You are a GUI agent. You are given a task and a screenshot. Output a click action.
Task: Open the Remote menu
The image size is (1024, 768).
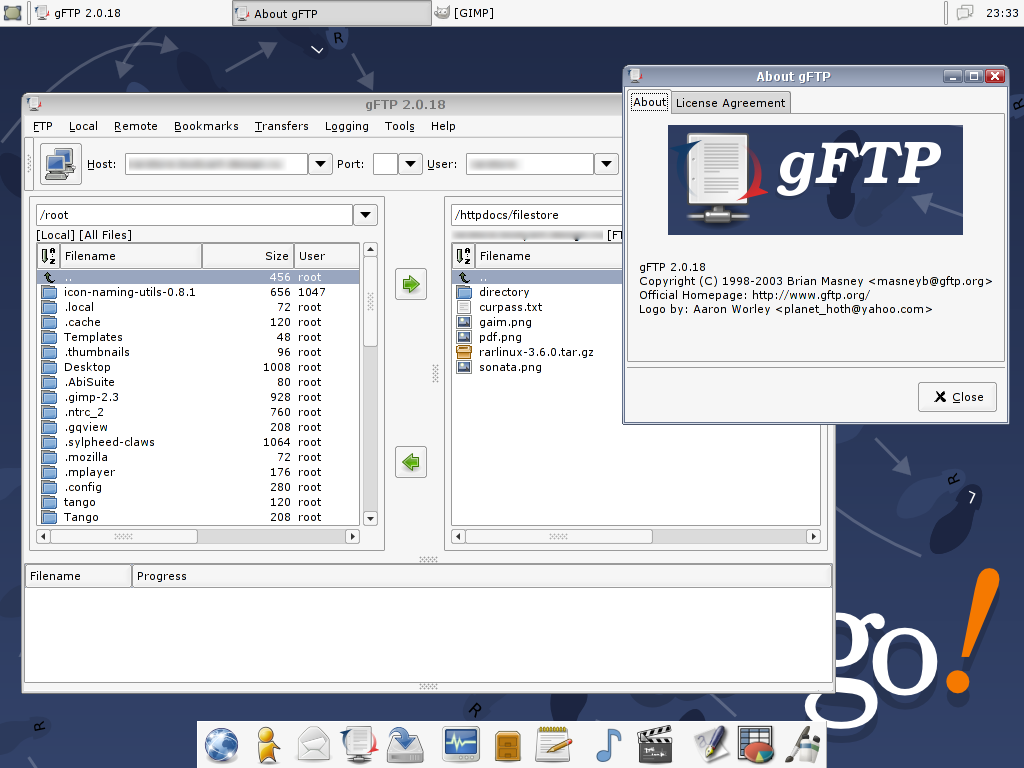(136, 126)
